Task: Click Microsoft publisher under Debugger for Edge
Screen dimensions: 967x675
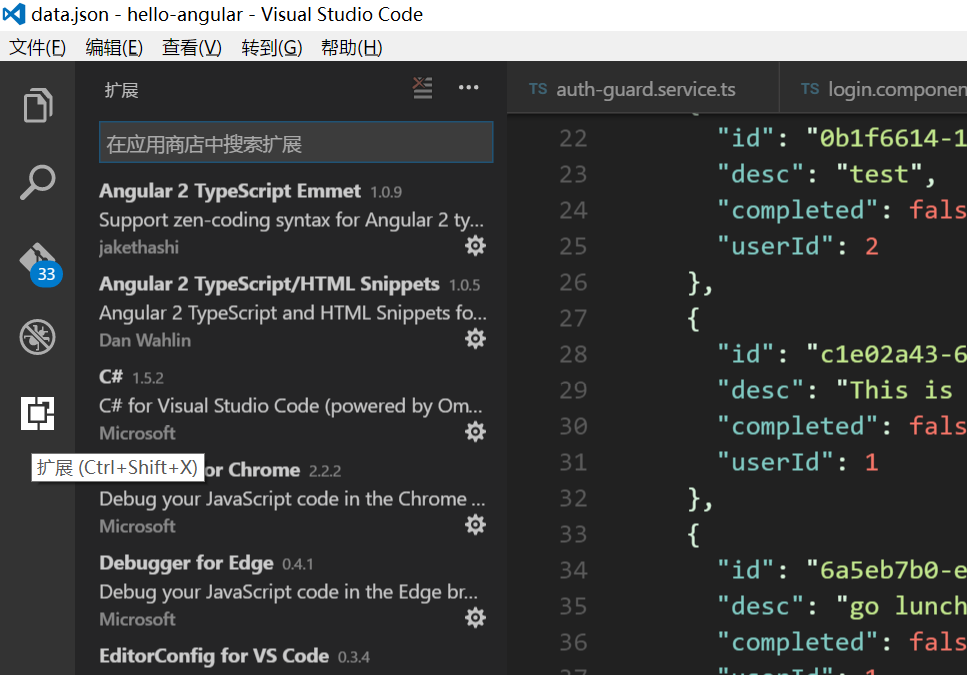Action: (x=138, y=620)
